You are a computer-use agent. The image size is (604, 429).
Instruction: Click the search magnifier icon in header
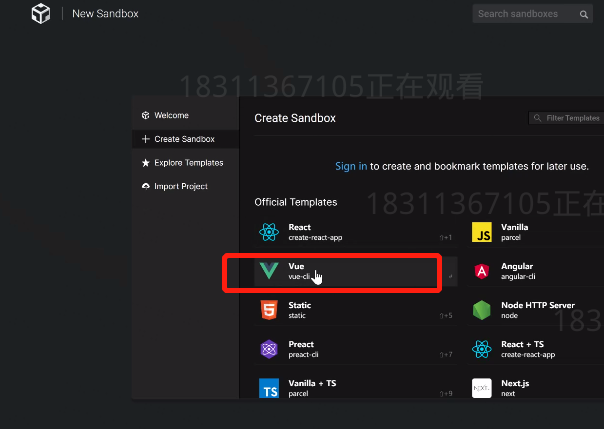click(x=584, y=15)
